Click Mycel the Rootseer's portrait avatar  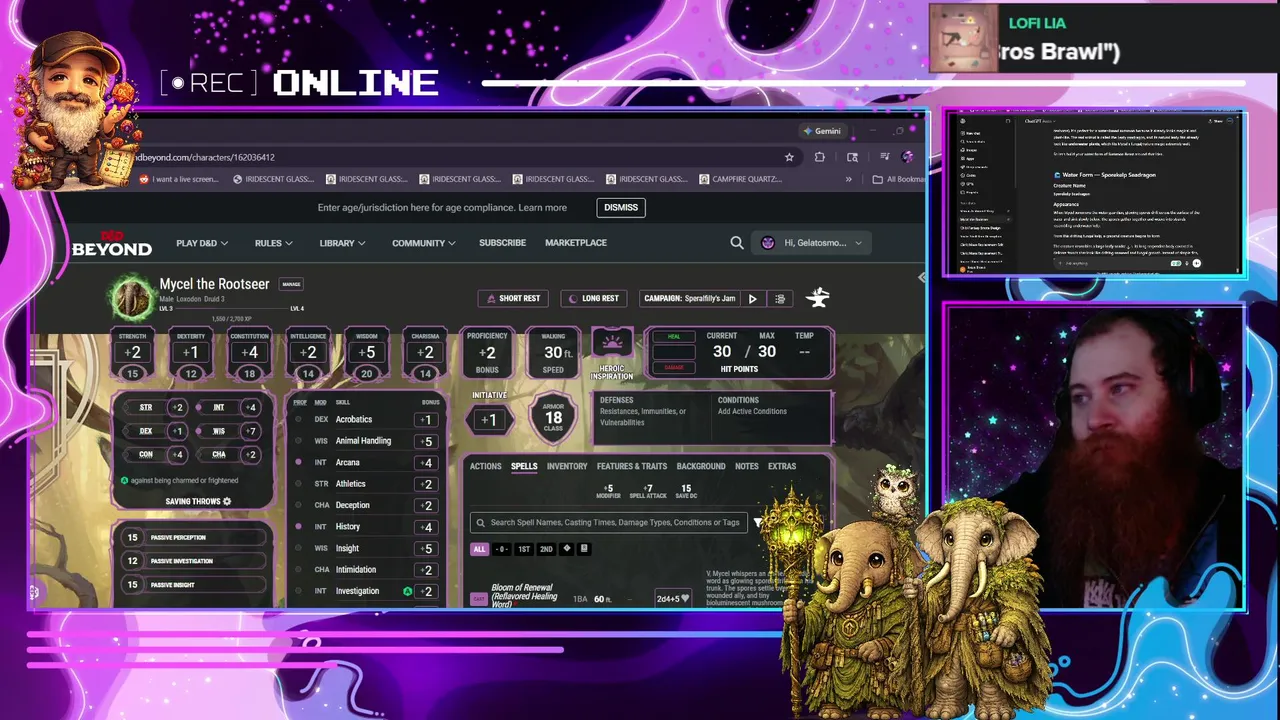[x=131, y=297]
